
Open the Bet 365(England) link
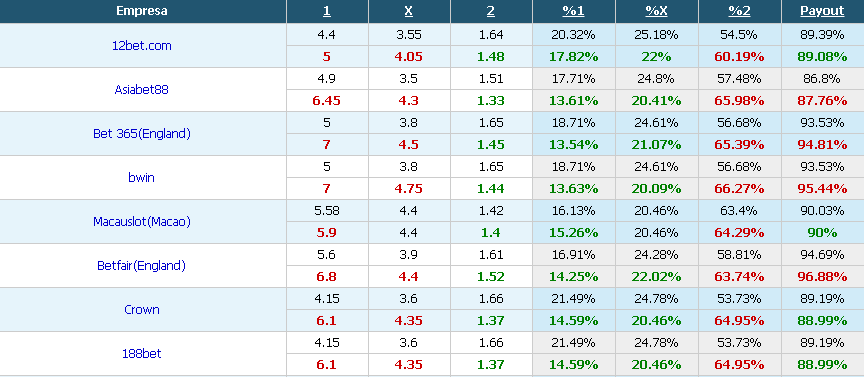(x=142, y=133)
